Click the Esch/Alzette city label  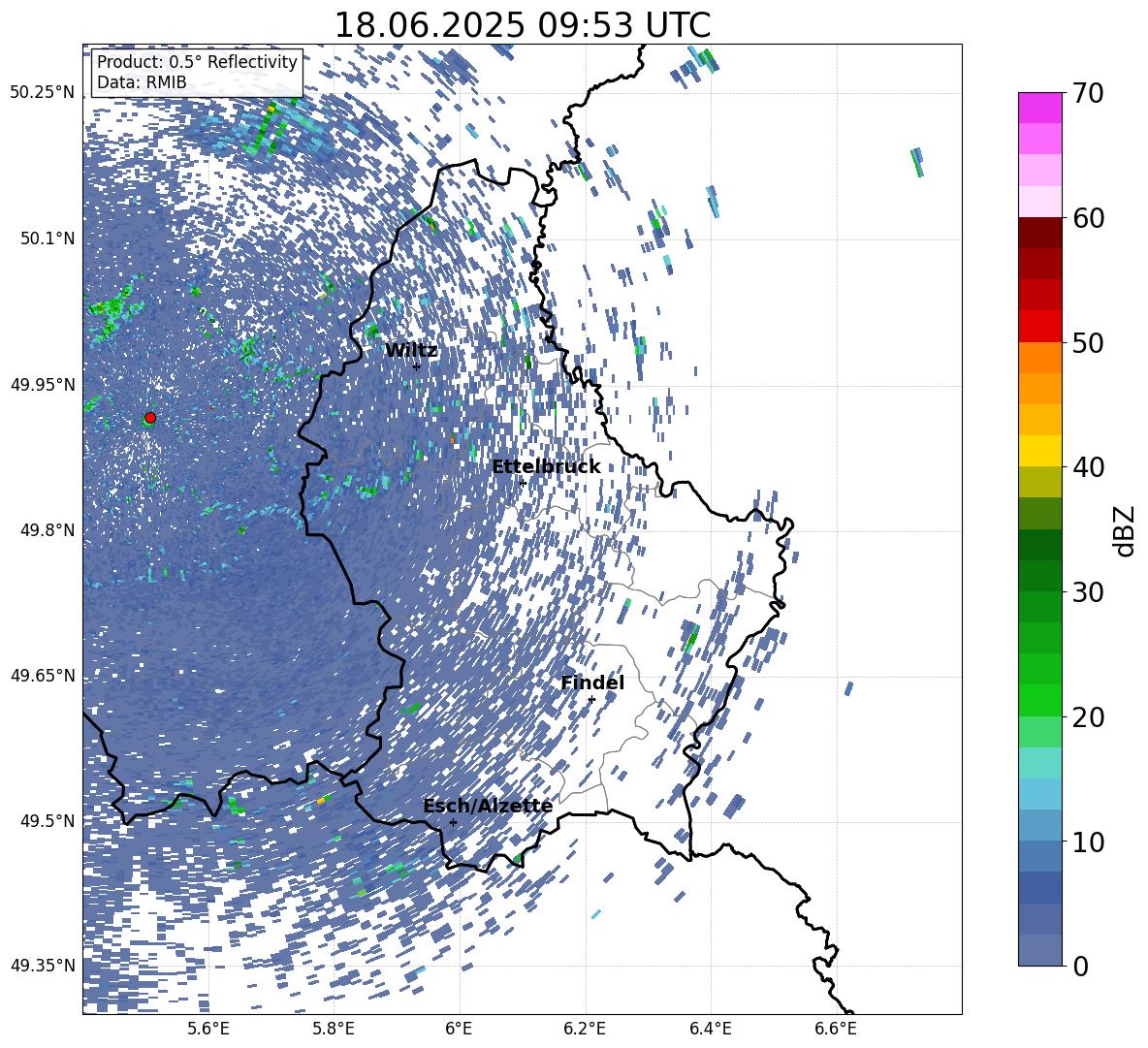(x=488, y=806)
